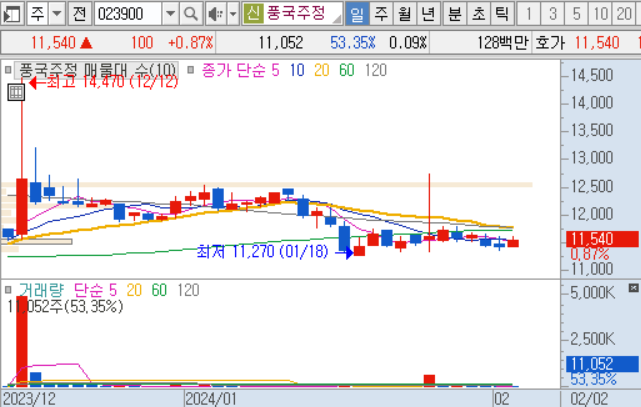
Task: Select price moving average 5 legend
Action: 275,70
